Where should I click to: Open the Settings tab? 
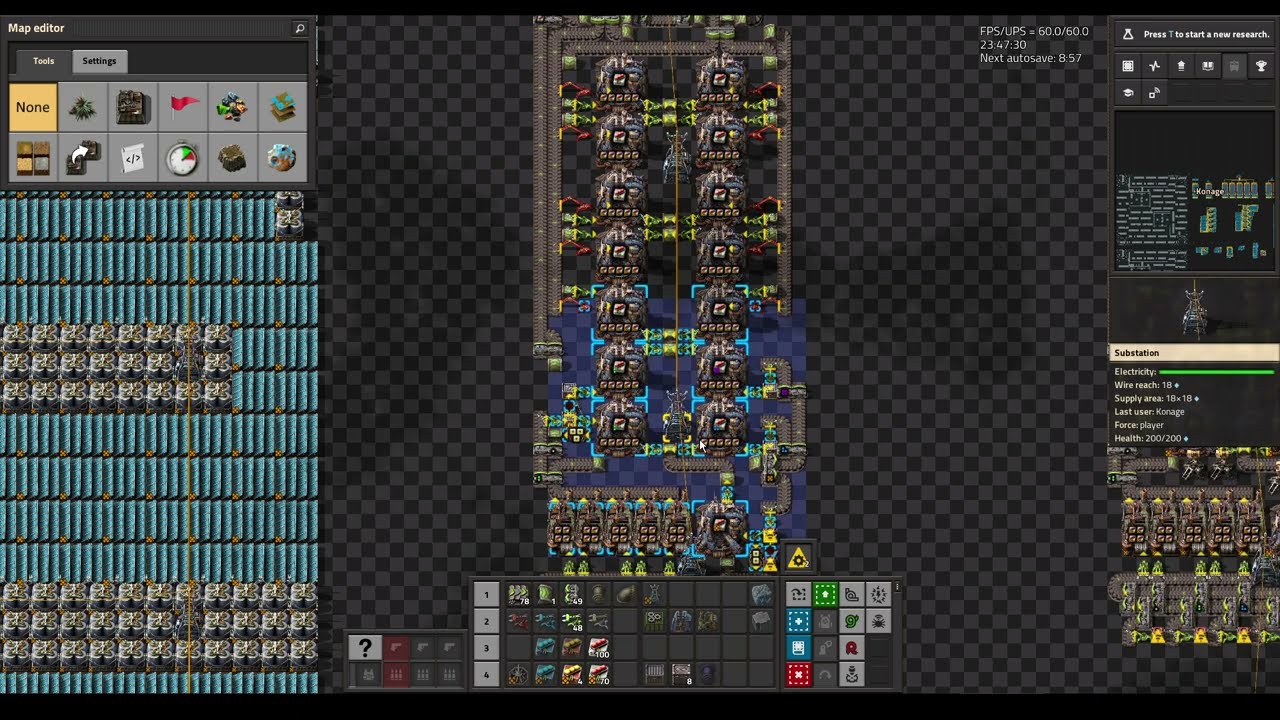pyautogui.click(x=99, y=61)
